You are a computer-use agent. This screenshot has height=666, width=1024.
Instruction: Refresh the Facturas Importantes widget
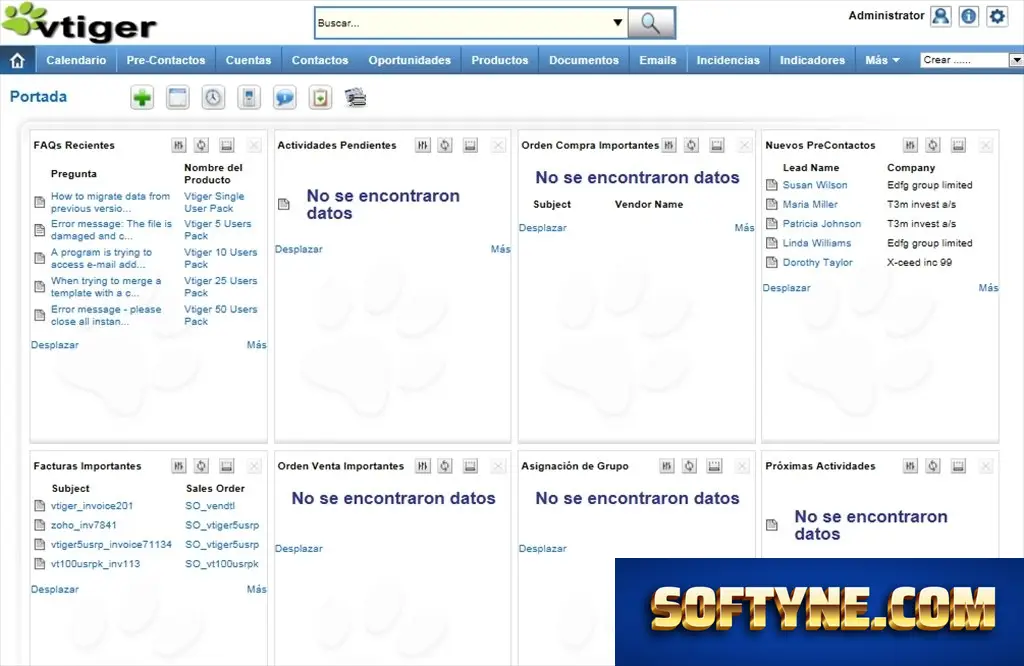[202, 466]
